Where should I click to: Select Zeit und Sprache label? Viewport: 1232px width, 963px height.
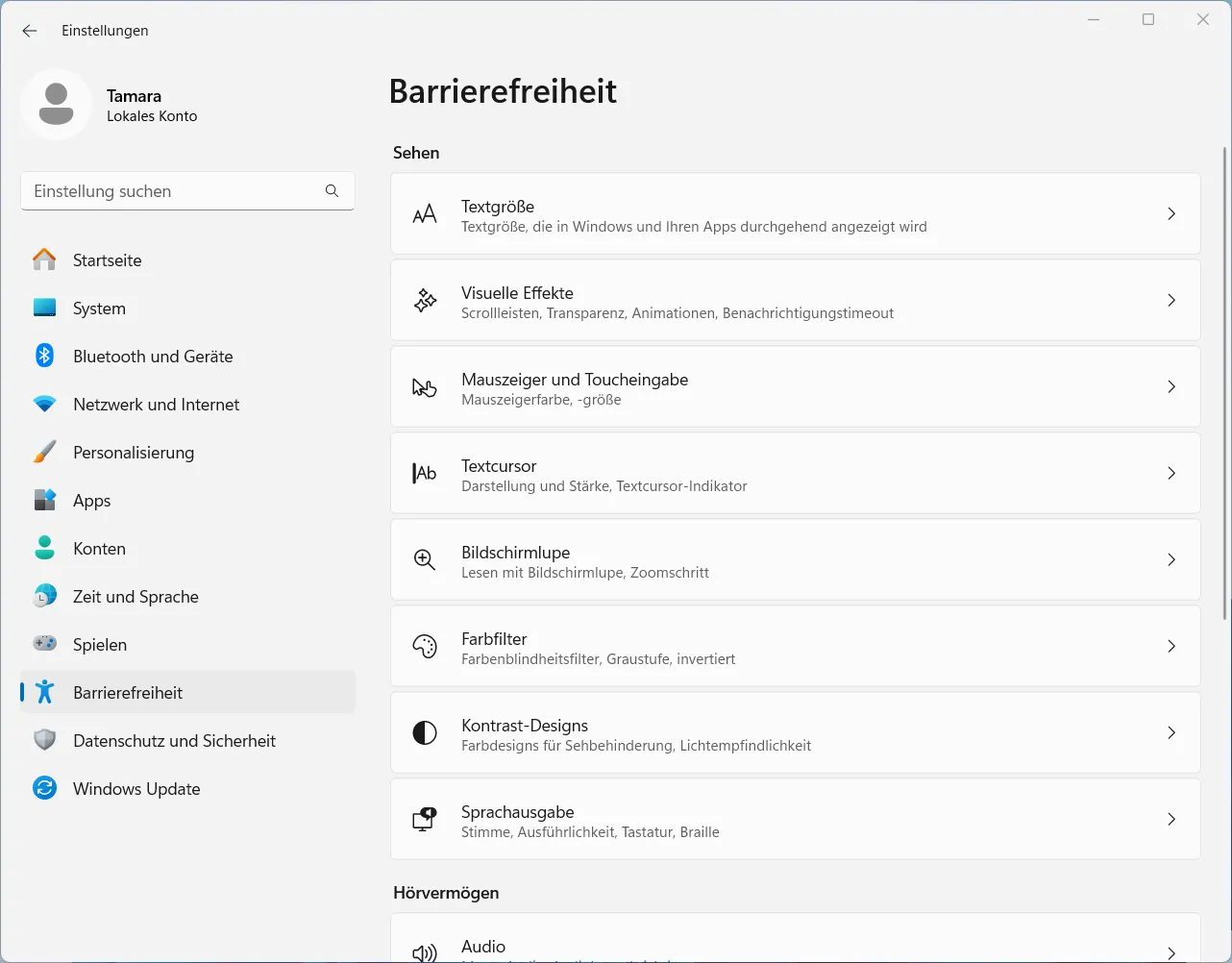(x=136, y=597)
